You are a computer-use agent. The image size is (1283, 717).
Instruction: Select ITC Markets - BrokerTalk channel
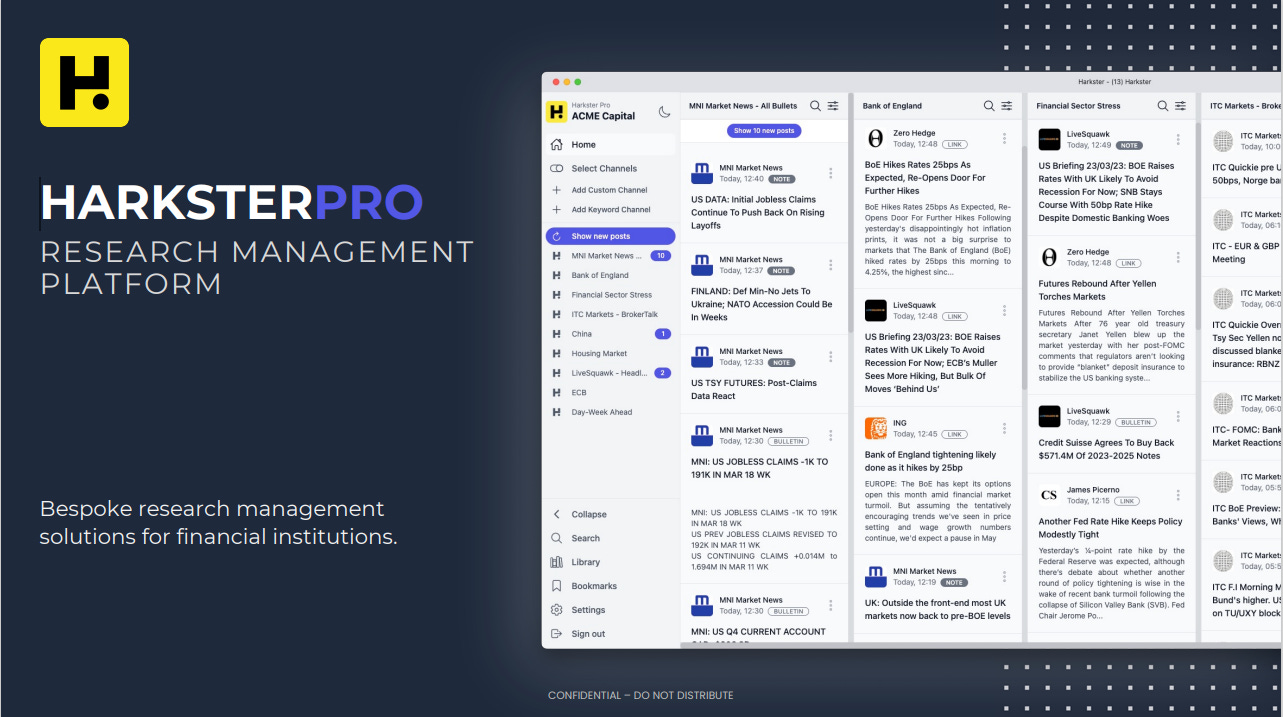(611, 314)
